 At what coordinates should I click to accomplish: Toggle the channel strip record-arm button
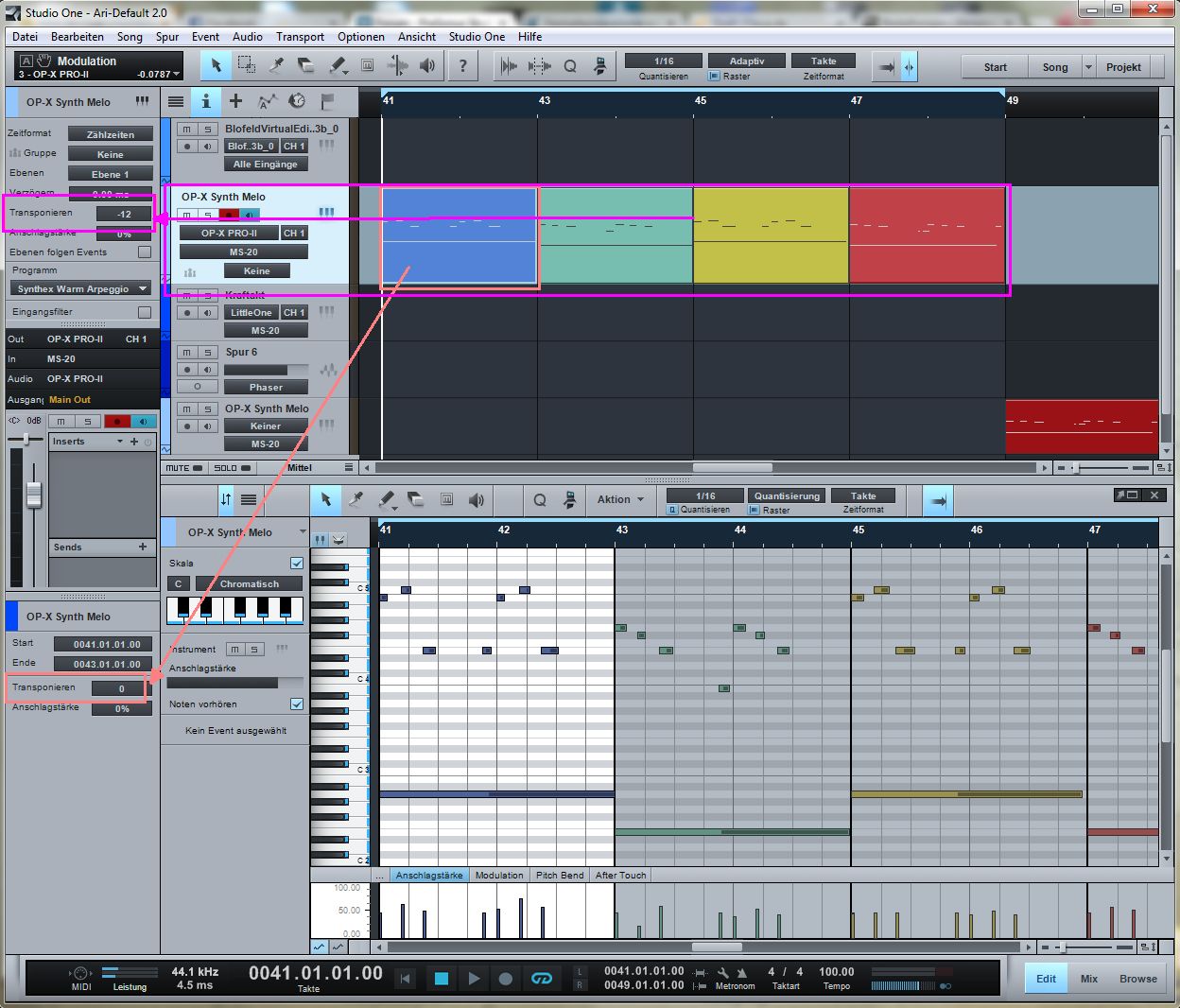pos(116,421)
